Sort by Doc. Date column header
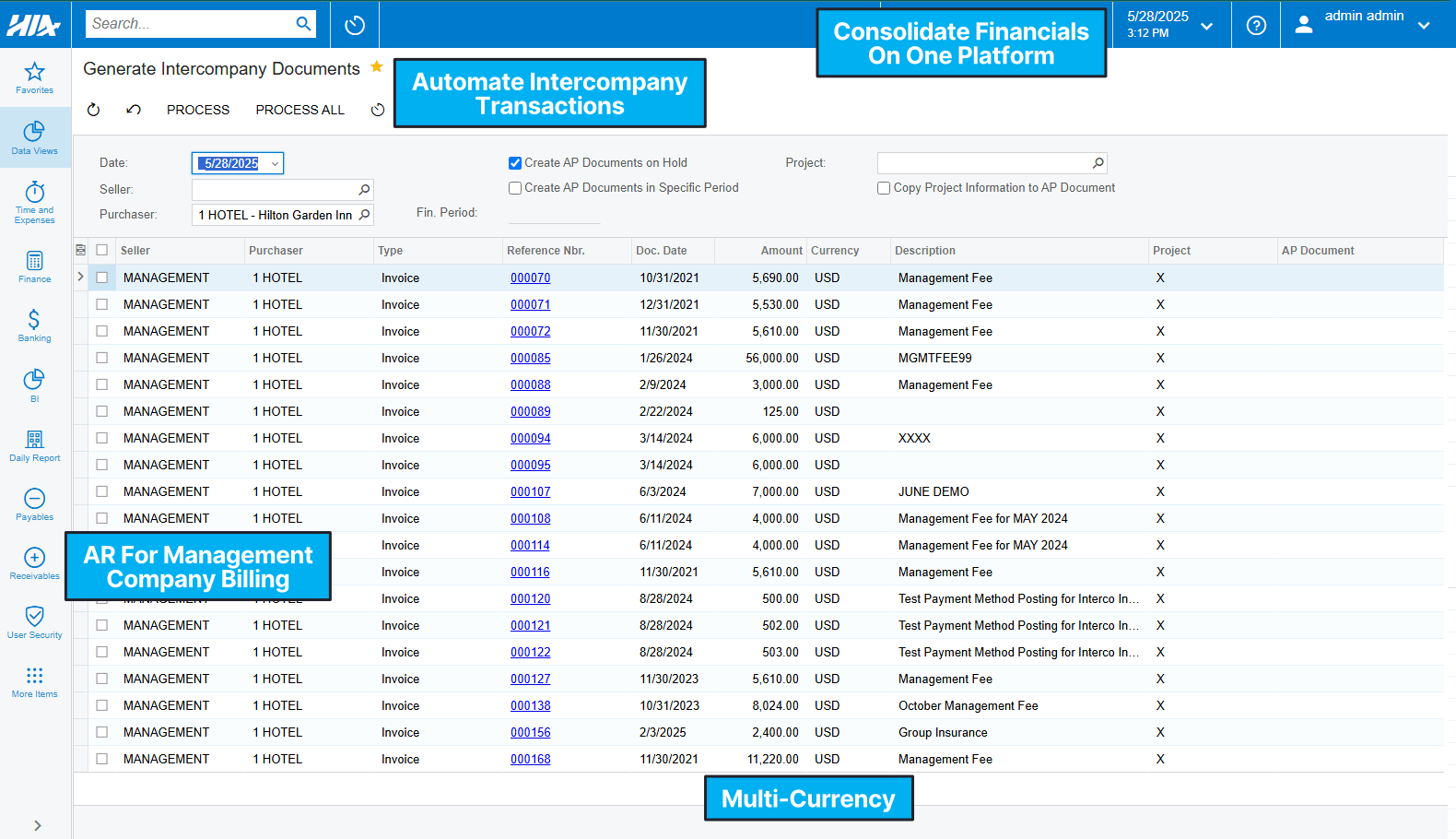 point(662,251)
